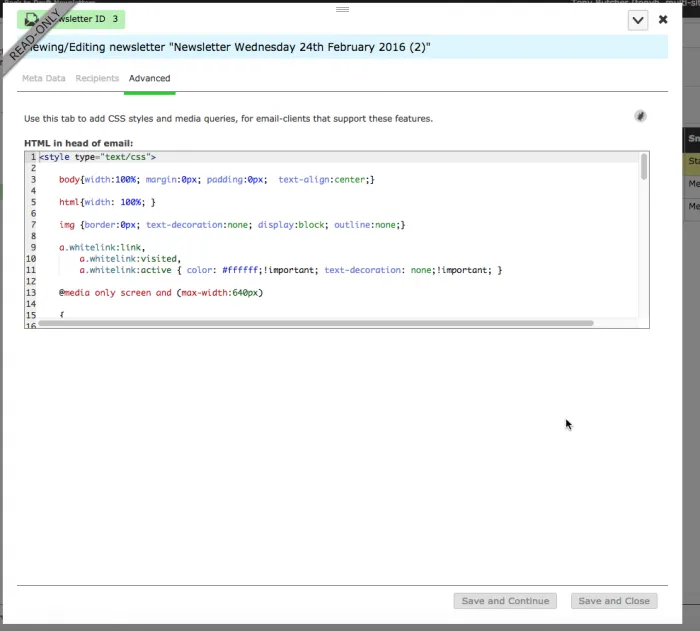Image resolution: width=700 pixels, height=631 pixels.
Task: Click the code editor horizontal scrollbar
Action: tap(316, 323)
